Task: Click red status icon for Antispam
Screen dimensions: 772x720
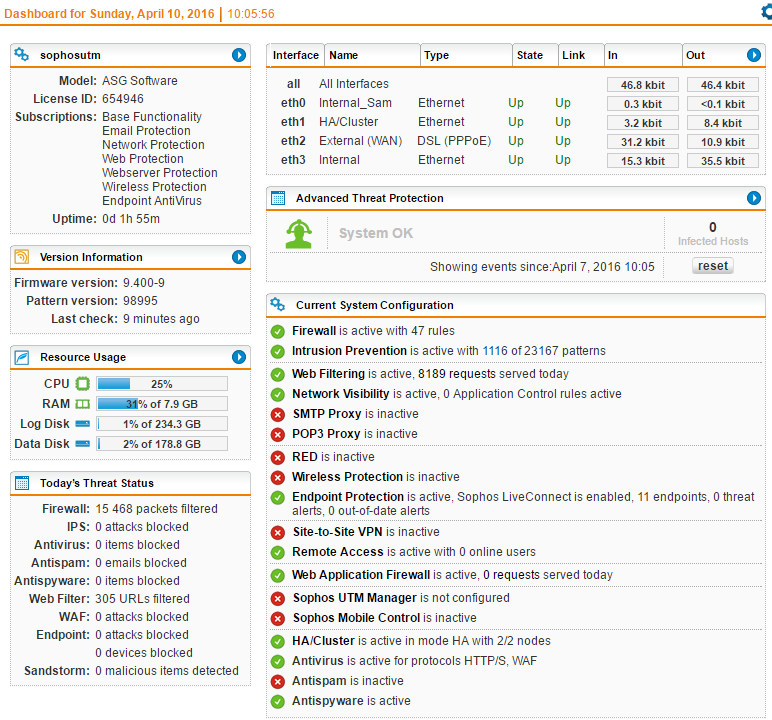Action: click(x=278, y=681)
